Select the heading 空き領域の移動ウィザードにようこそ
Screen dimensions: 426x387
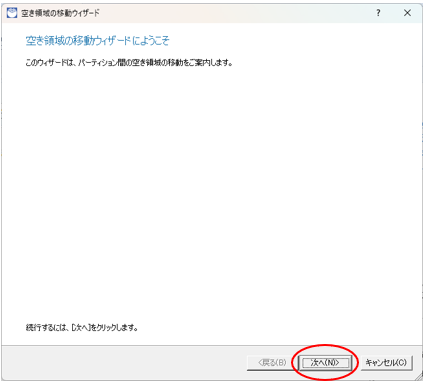click(x=97, y=41)
